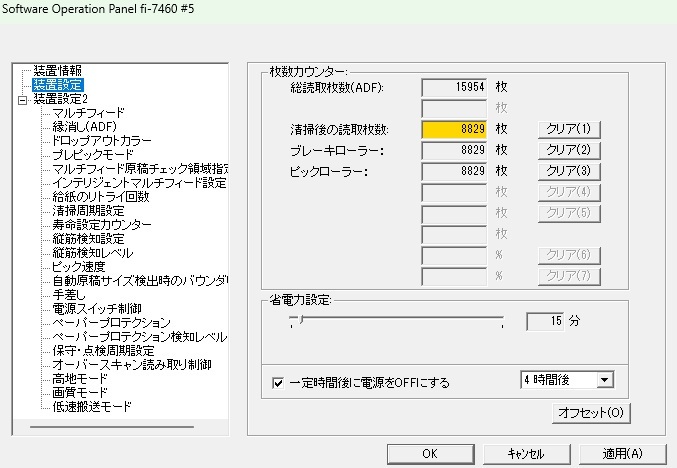Select 装置情報 in the tree

(57, 70)
